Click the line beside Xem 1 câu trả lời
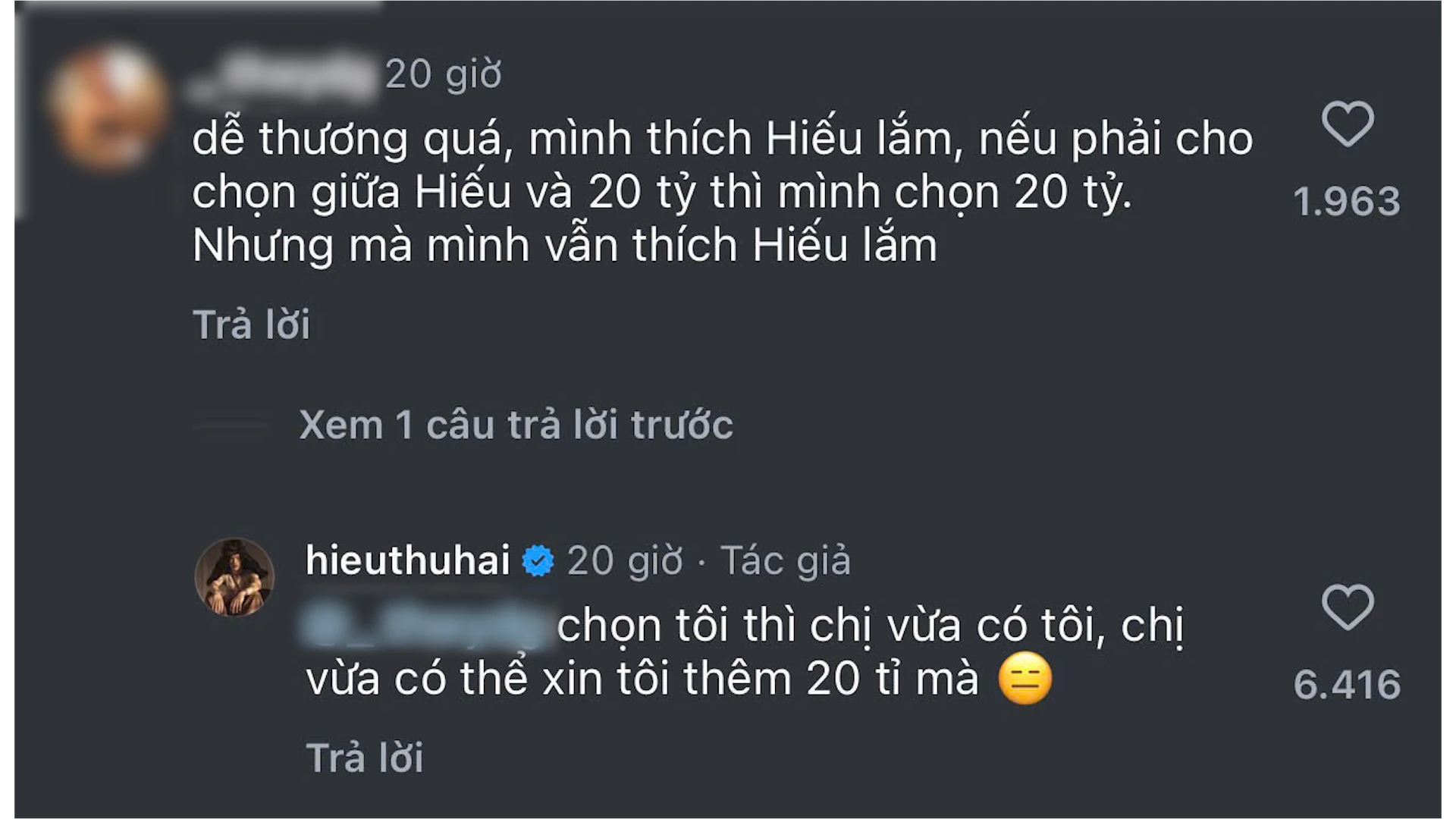The image size is (1456, 819). tap(232, 425)
